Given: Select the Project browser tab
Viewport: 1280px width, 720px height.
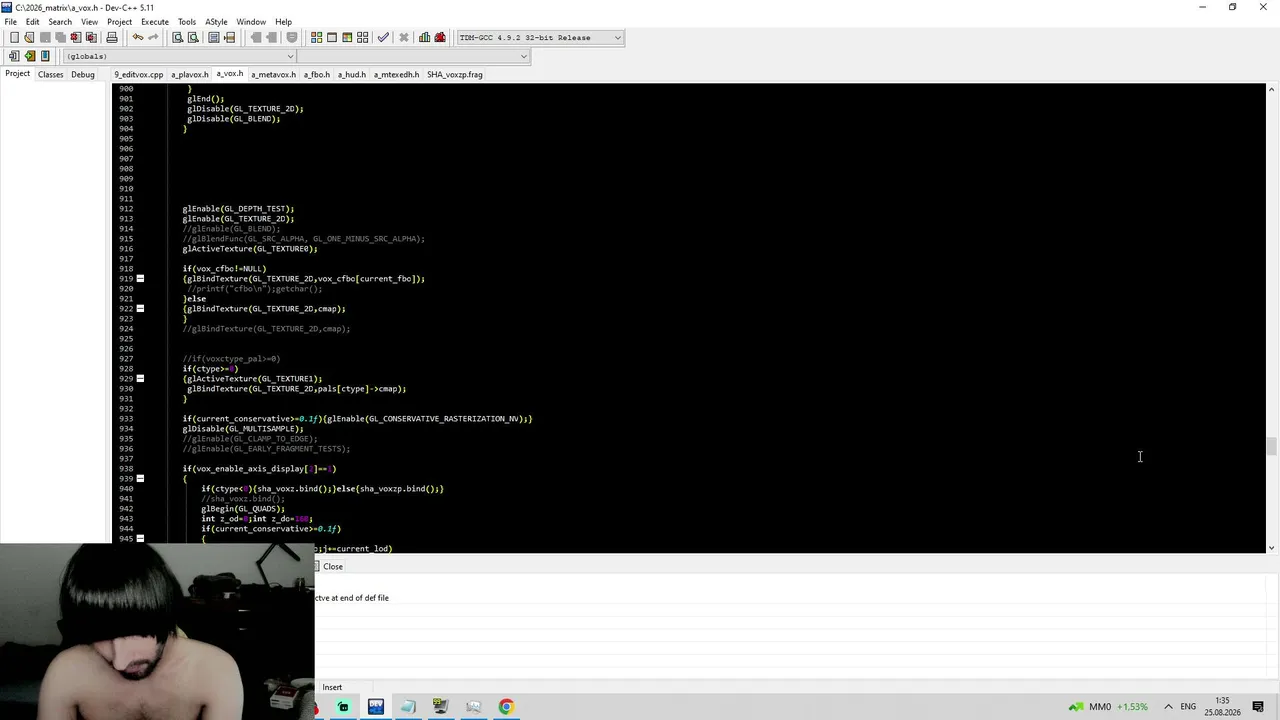Looking at the screenshot, I should (17, 74).
